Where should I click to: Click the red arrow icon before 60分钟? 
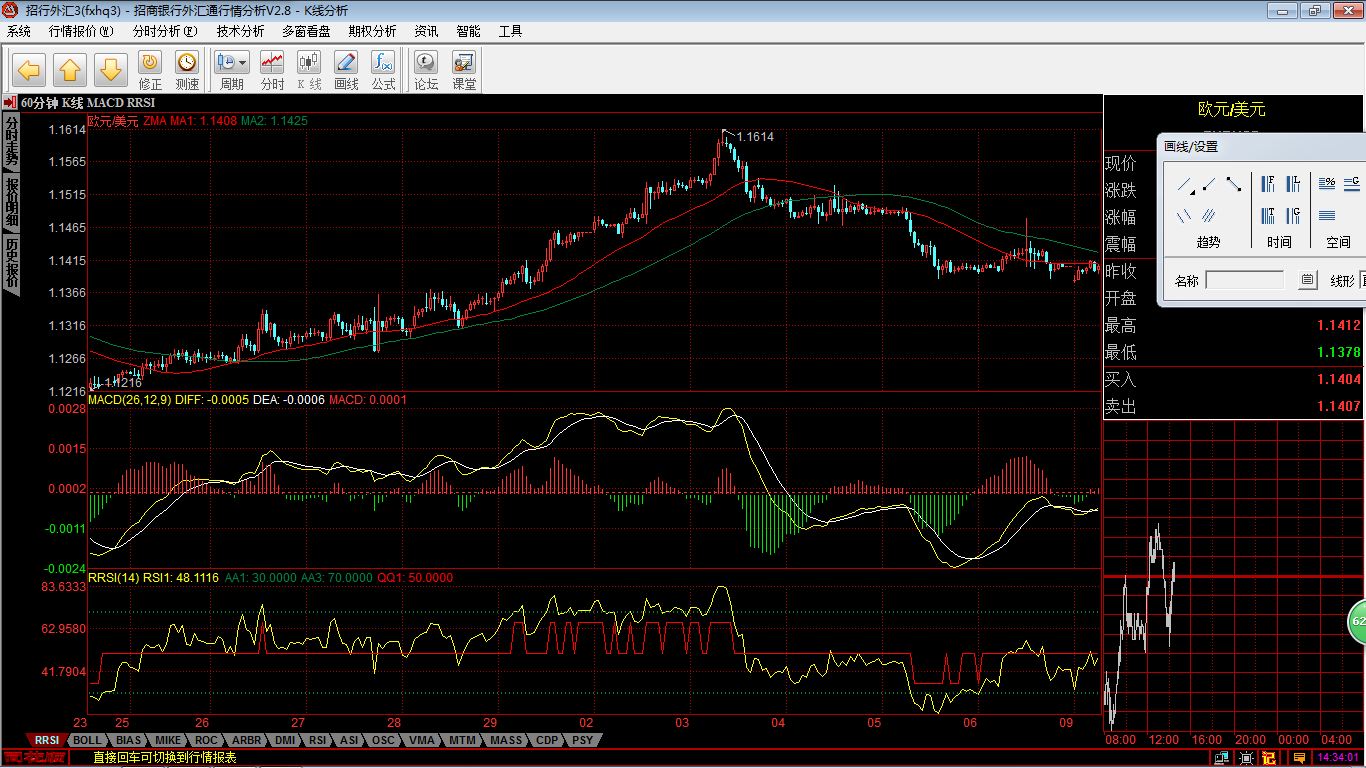point(9,102)
